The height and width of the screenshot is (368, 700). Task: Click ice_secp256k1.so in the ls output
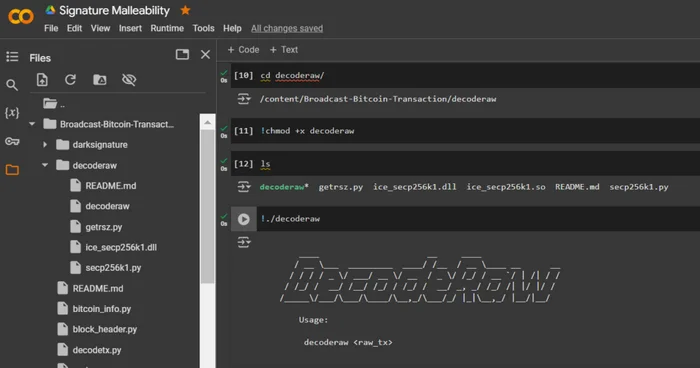coord(506,187)
